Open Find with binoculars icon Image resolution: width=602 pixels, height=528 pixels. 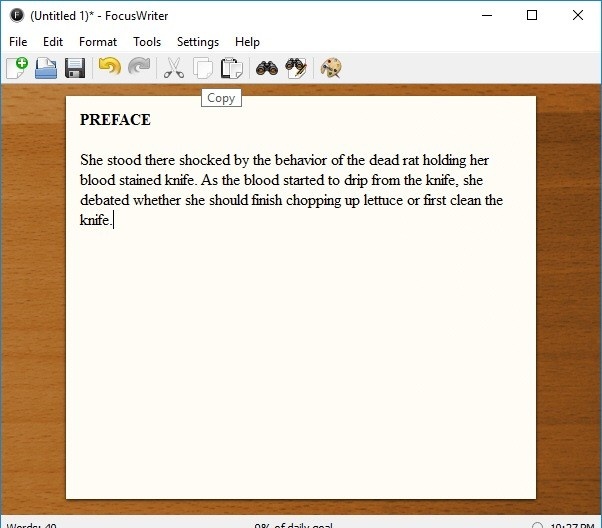click(267, 68)
